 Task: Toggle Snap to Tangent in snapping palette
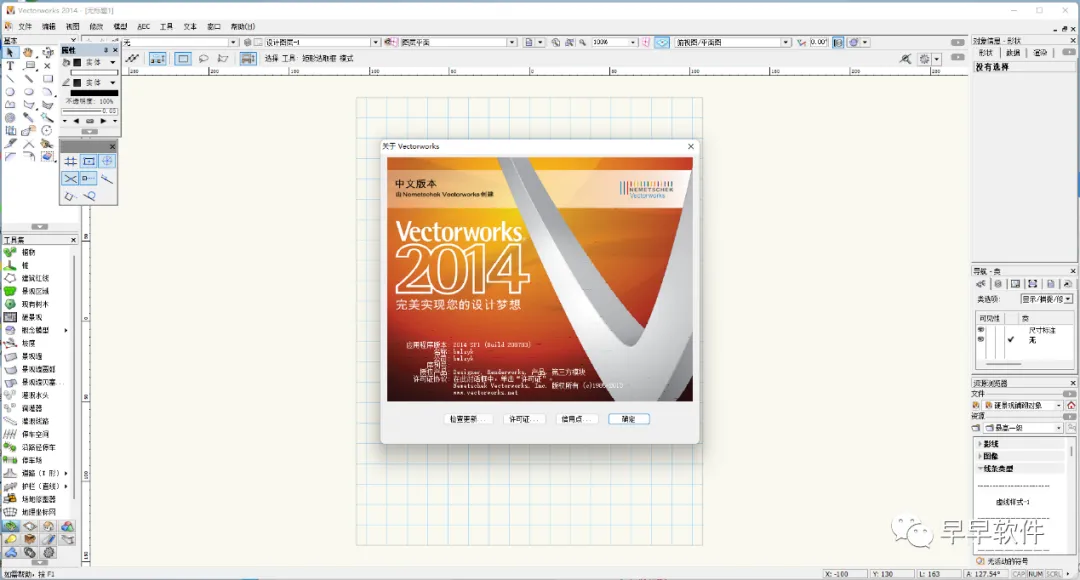point(89,196)
